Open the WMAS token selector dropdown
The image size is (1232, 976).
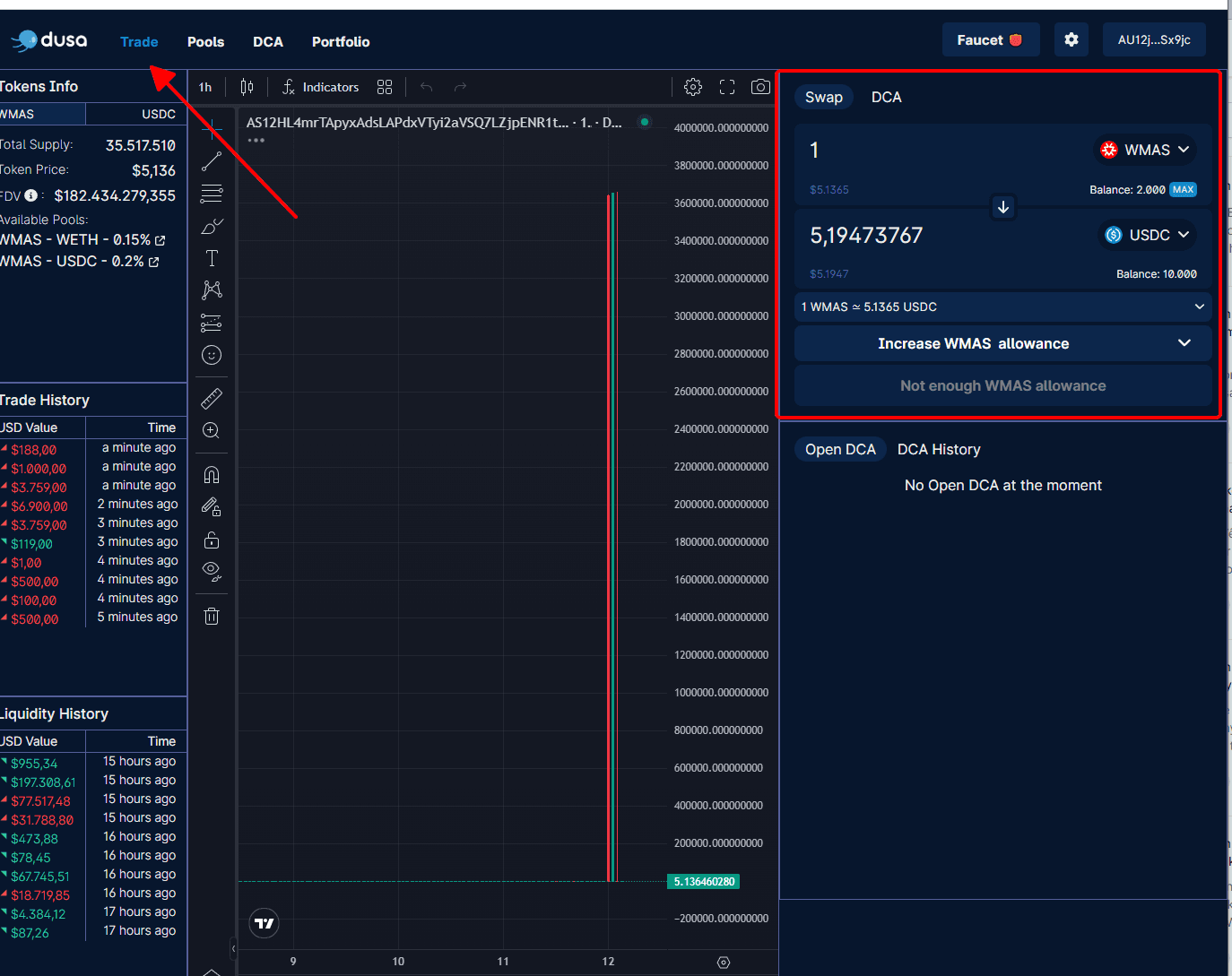(1146, 150)
